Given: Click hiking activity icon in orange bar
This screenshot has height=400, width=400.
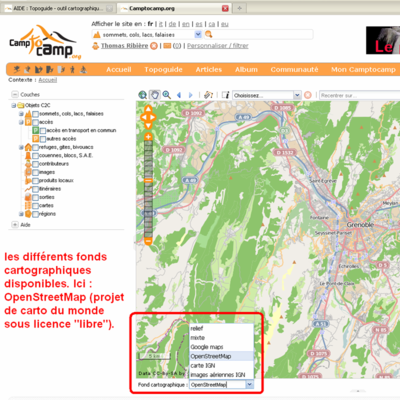Looking at the screenshot, I should (x=72, y=69).
